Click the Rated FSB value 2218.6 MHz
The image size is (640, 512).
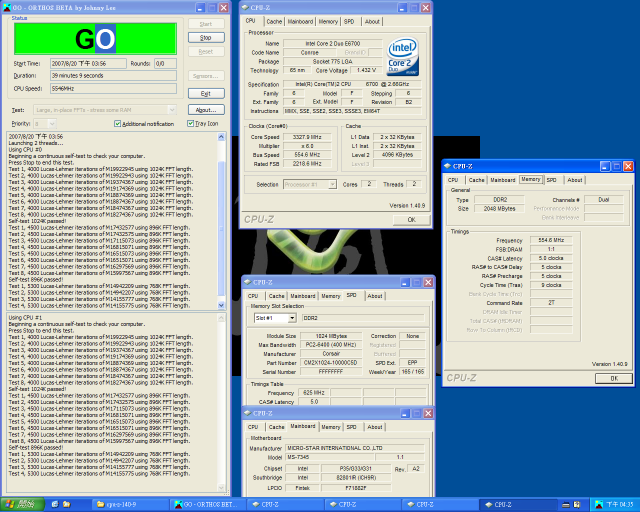(307, 164)
